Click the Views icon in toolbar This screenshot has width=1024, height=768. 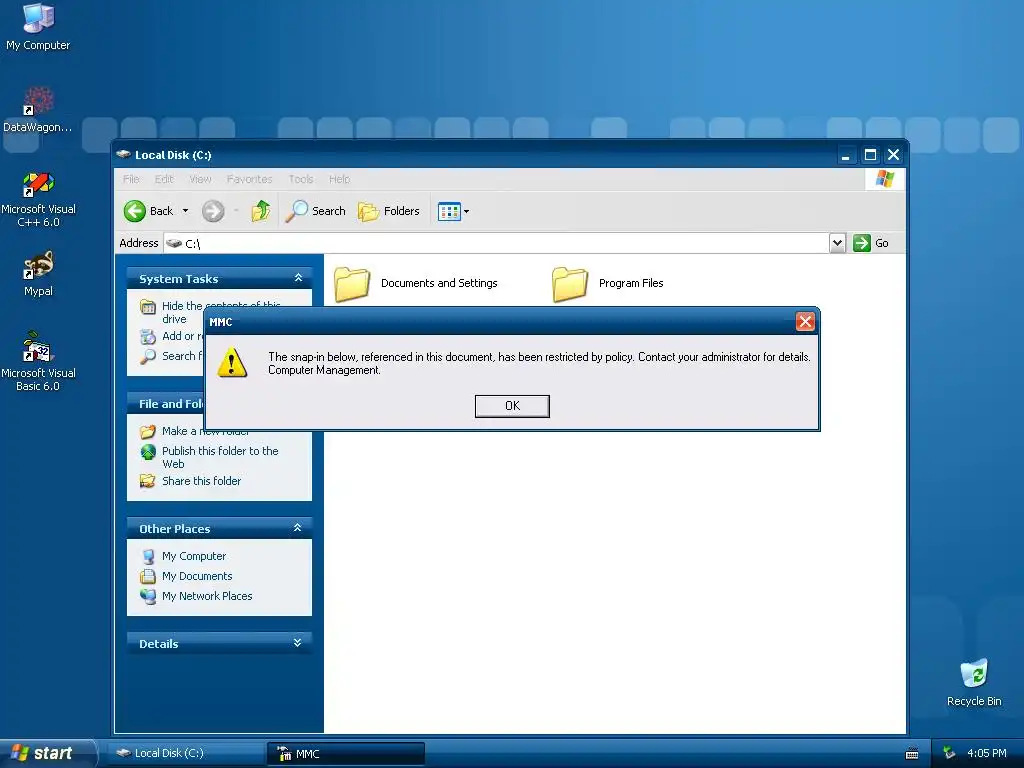pyautogui.click(x=449, y=212)
